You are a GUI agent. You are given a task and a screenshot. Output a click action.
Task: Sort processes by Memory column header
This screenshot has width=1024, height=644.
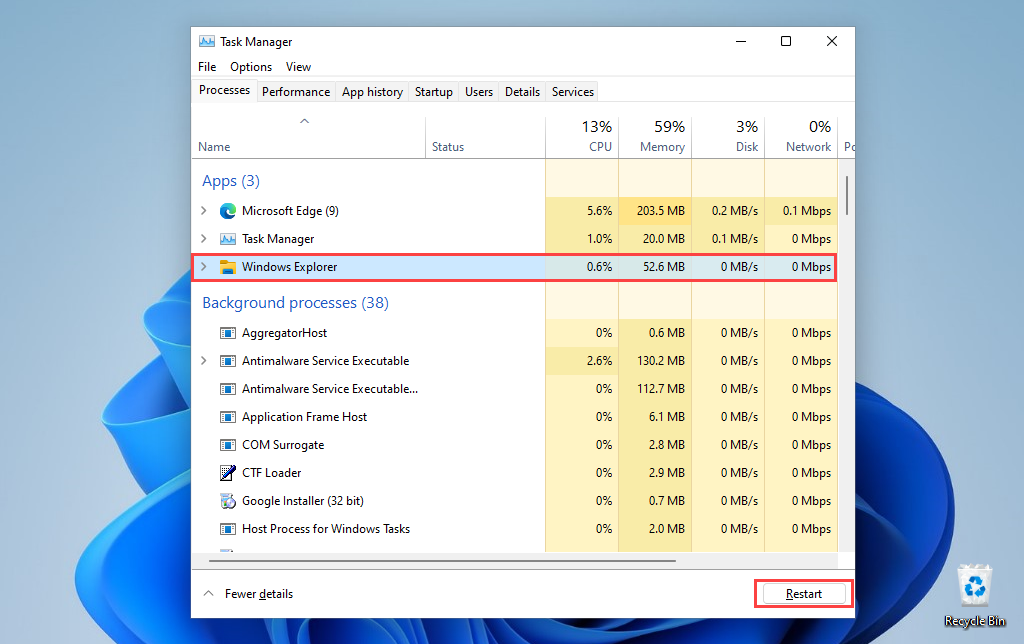coord(655,137)
